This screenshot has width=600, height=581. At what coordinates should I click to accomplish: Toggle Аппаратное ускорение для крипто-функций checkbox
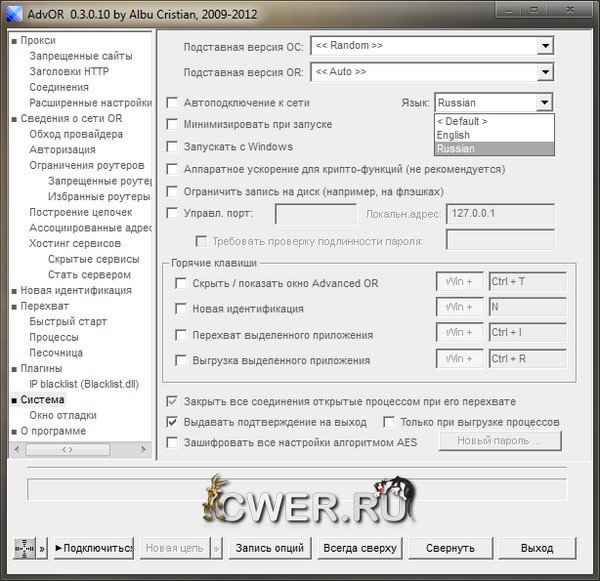[x=172, y=169]
